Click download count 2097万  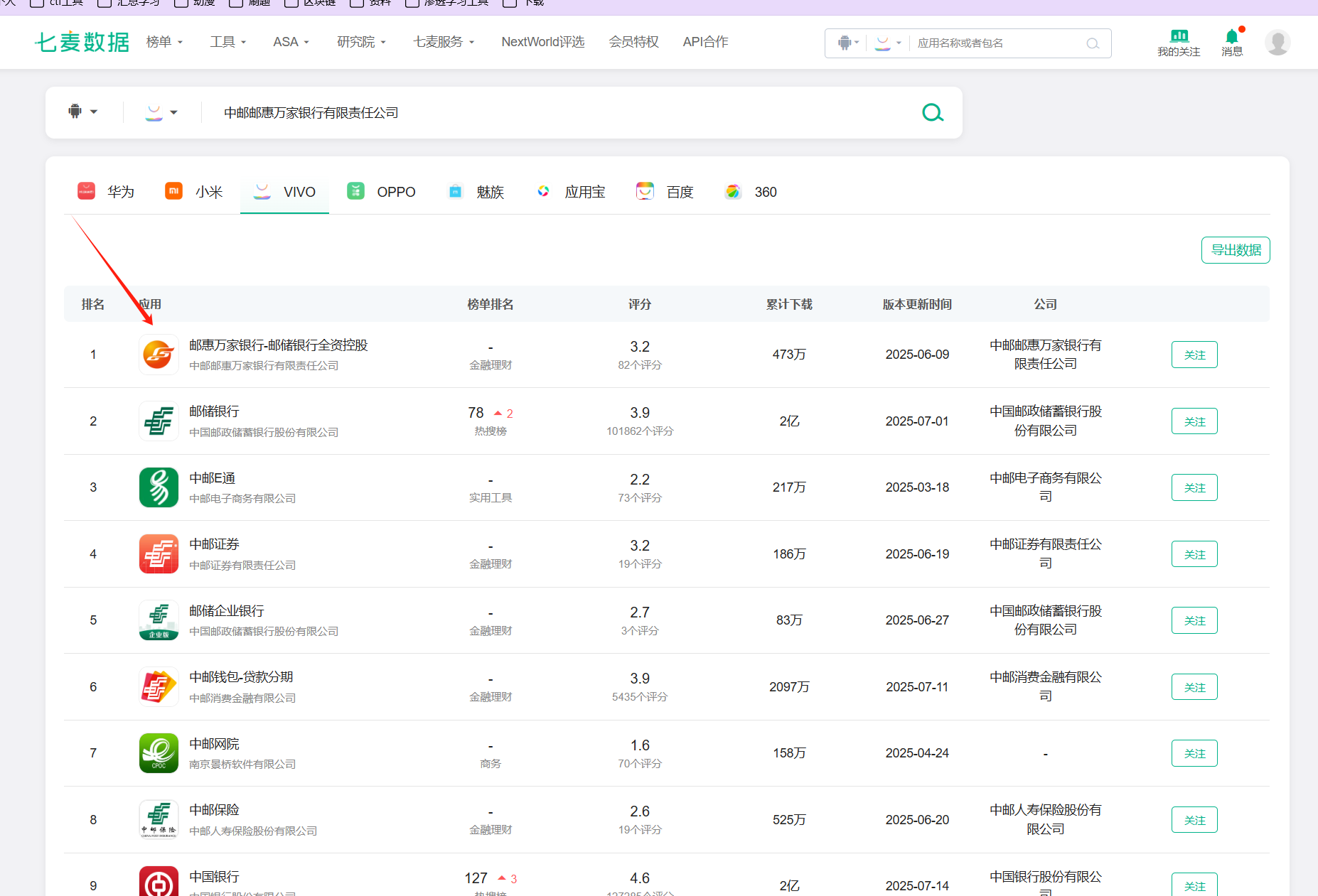pos(789,687)
